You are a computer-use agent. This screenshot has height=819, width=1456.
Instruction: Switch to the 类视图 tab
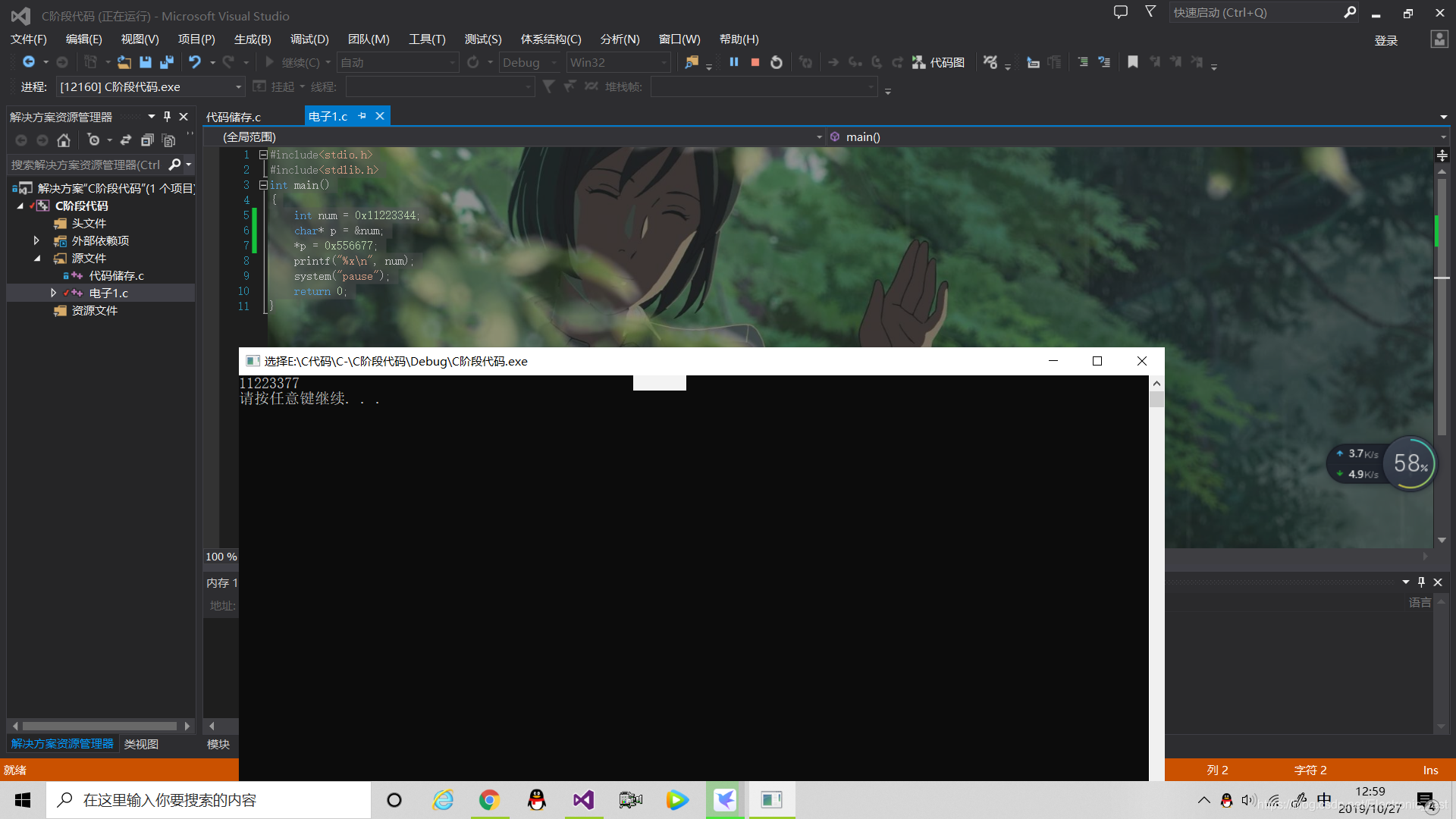pyautogui.click(x=141, y=744)
